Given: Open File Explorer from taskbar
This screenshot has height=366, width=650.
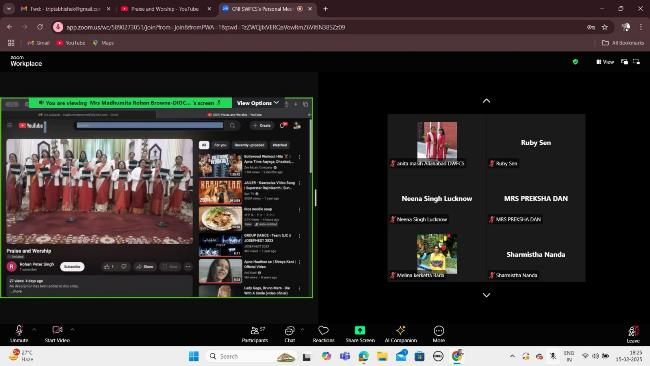Looking at the screenshot, I should pos(382,356).
